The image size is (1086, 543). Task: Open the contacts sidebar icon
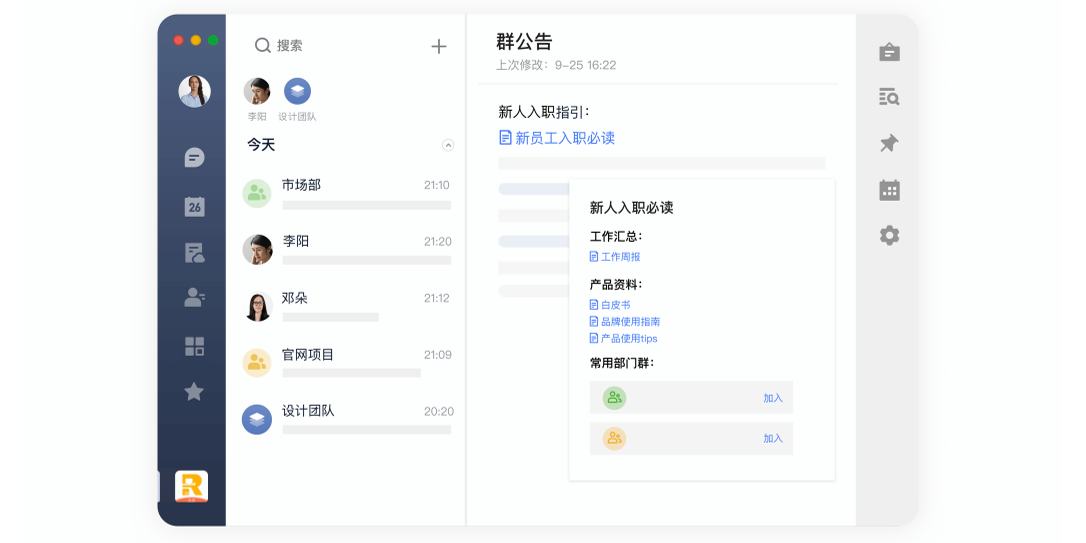click(x=195, y=298)
